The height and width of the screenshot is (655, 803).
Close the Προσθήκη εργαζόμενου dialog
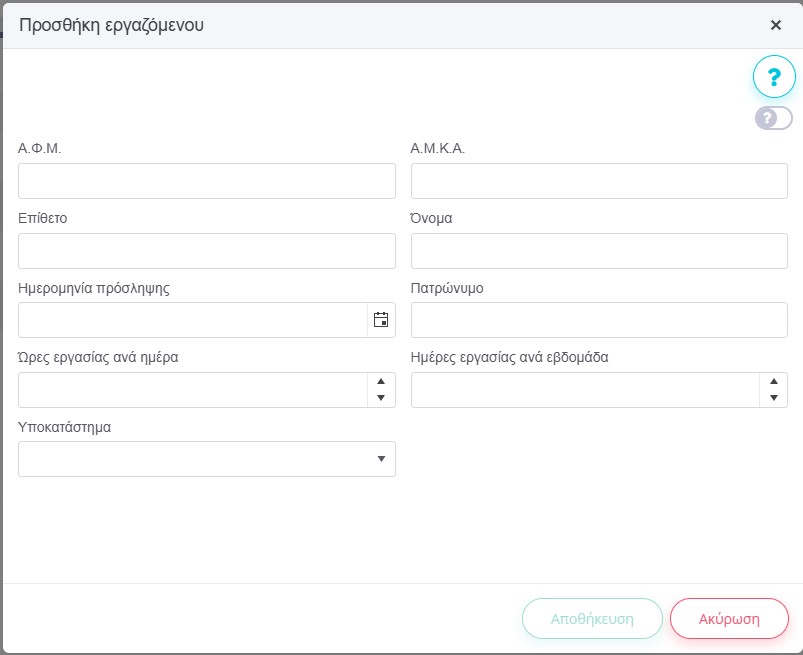pyautogui.click(x=775, y=25)
